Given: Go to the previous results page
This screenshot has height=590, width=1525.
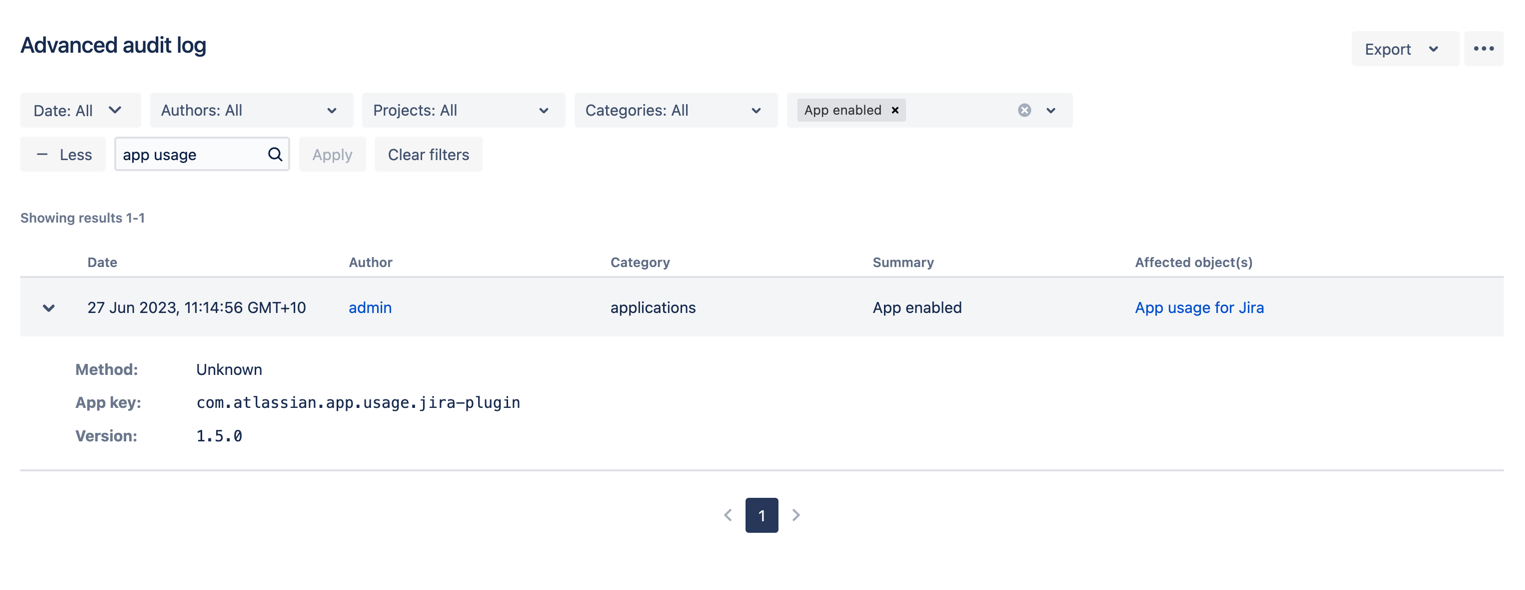Looking at the screenshot, I should (x=728, y=515).
